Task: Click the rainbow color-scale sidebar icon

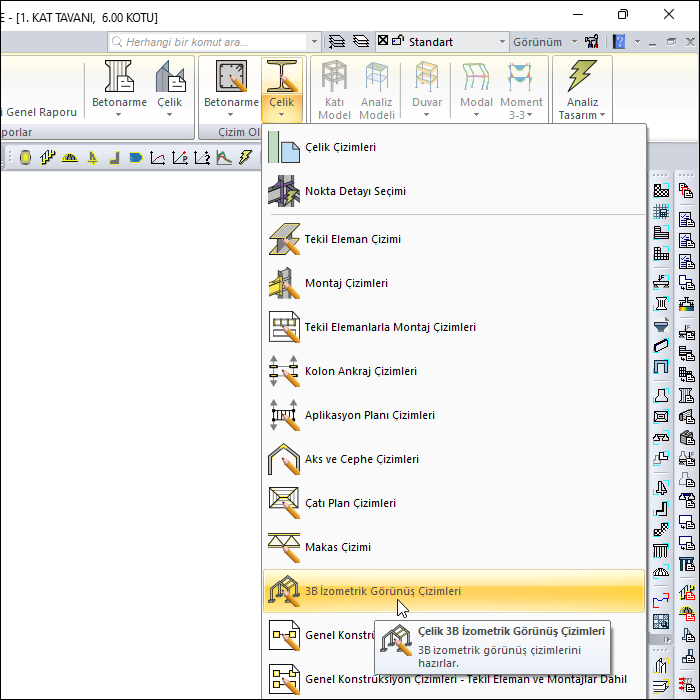Action: [687, 304]
